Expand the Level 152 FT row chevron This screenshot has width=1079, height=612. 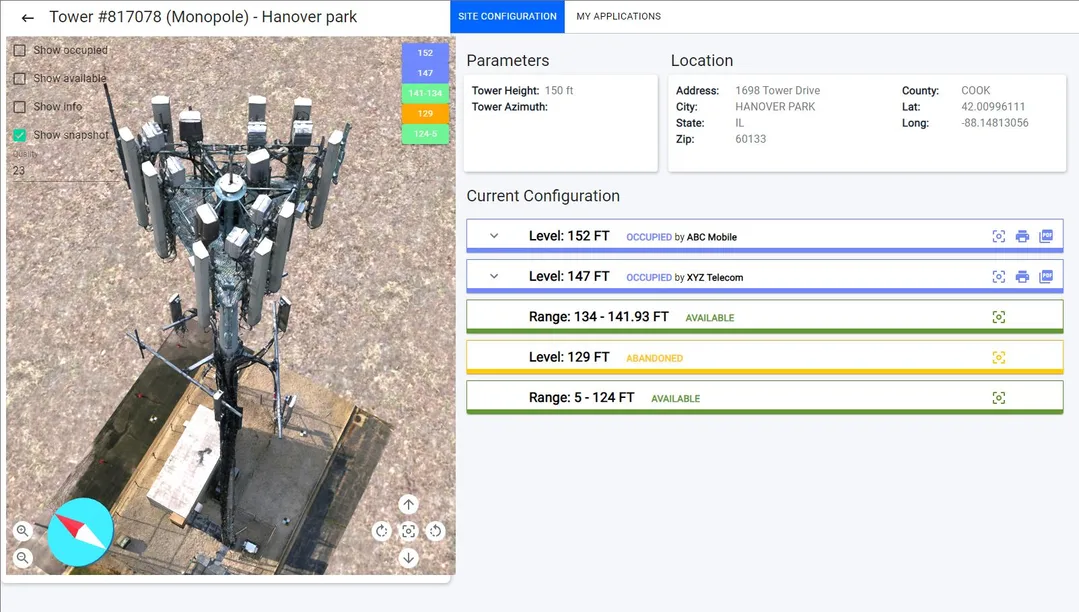(x=494, y=236)
